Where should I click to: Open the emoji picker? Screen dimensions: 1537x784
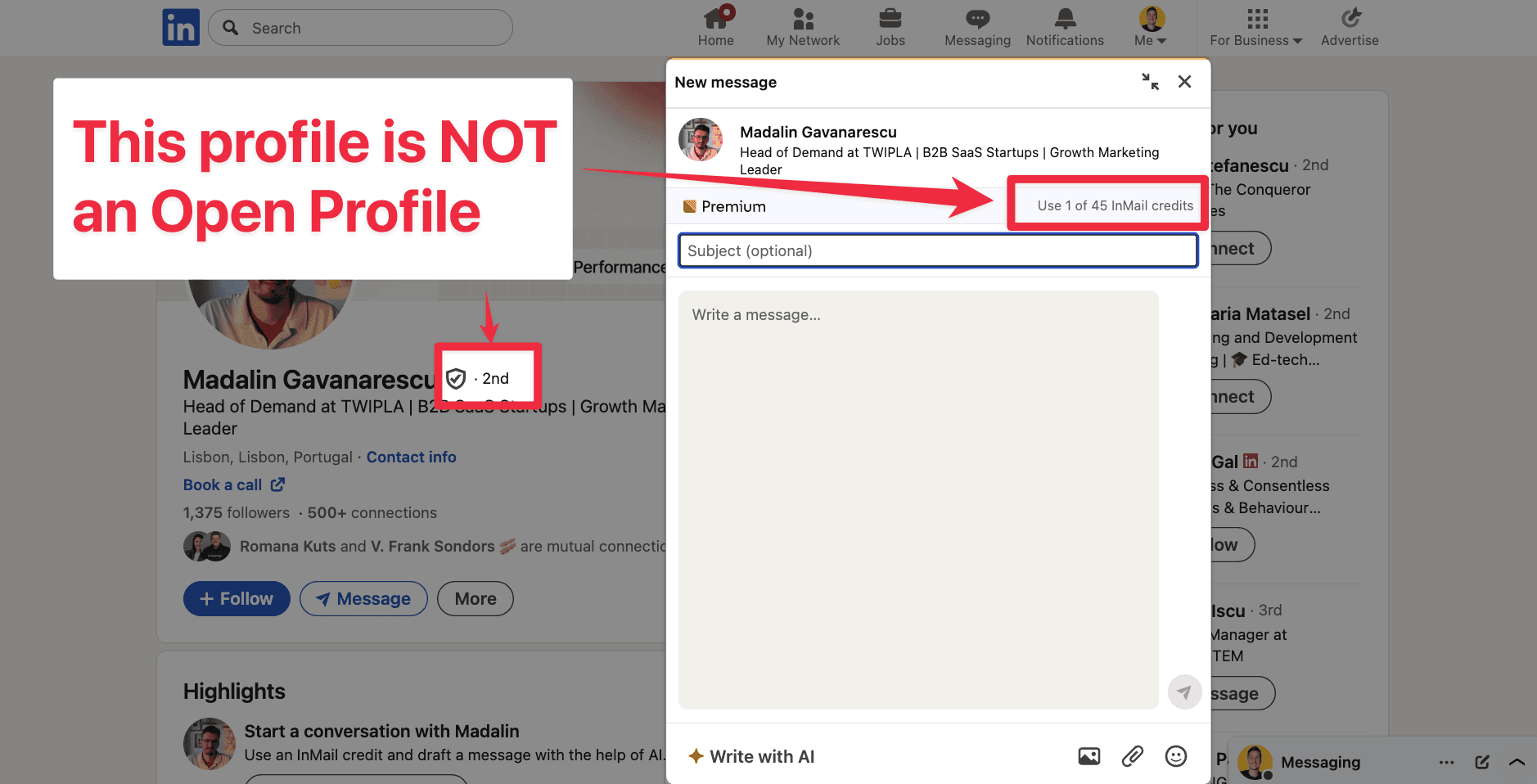1176,756
